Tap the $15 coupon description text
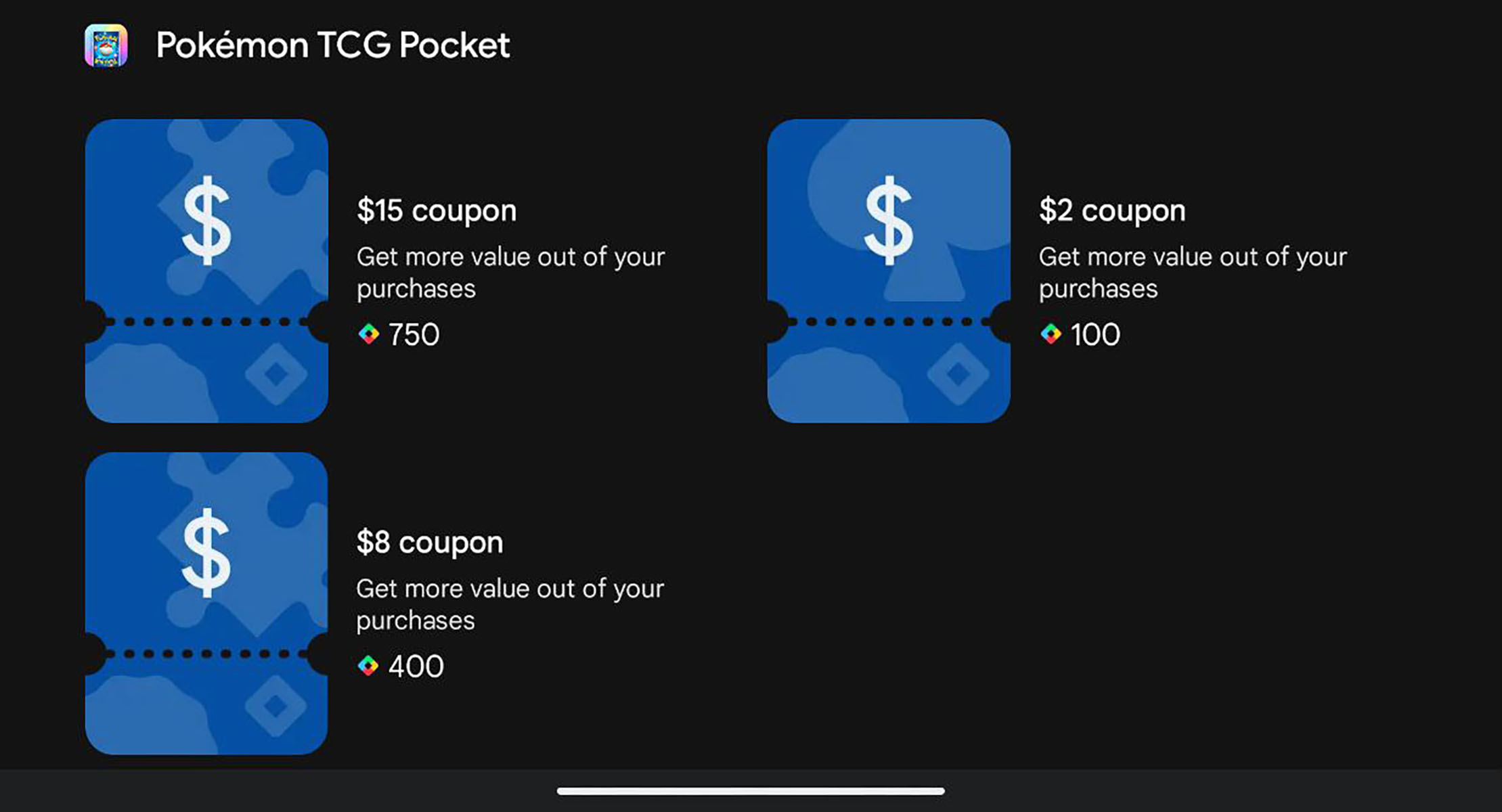Image resolution: width=1502 pixels, height=812 pixels. click(x=510, y=273)
